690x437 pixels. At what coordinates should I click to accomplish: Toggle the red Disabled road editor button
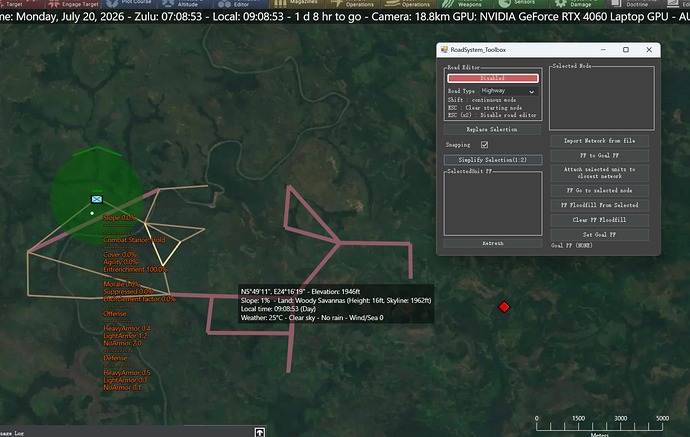point(492,78)
